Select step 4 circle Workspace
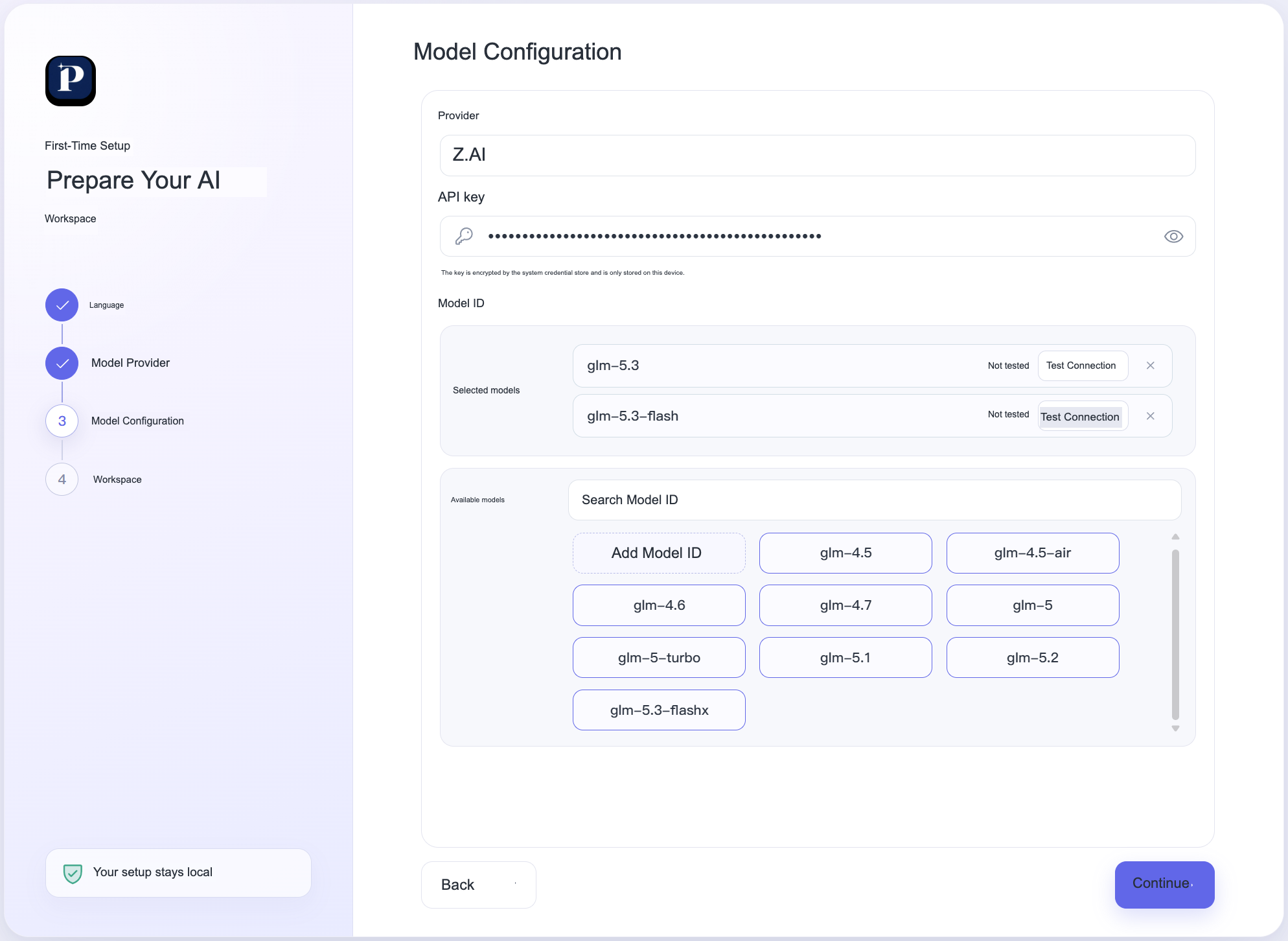This screenshot has width=1288, height=941. pos(62,480)
